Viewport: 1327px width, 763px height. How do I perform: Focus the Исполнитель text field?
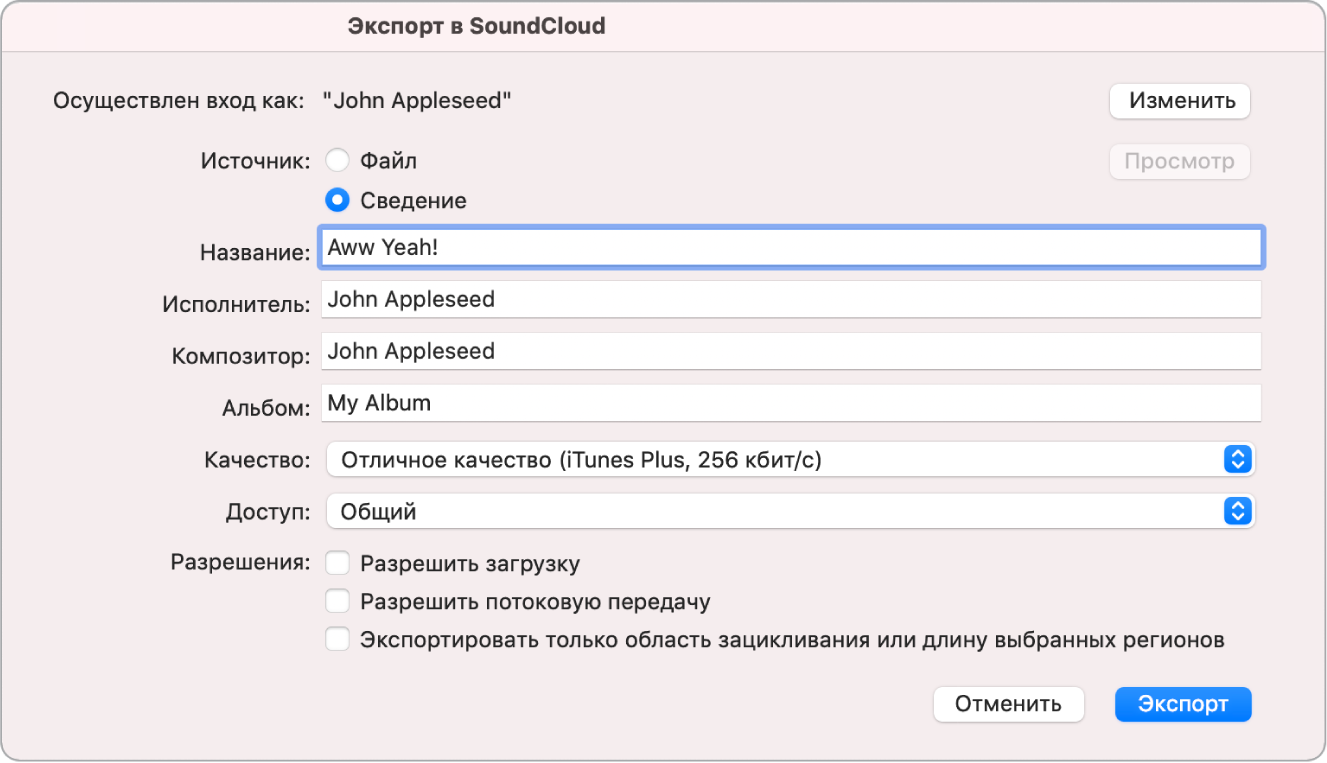coord(790,299)
